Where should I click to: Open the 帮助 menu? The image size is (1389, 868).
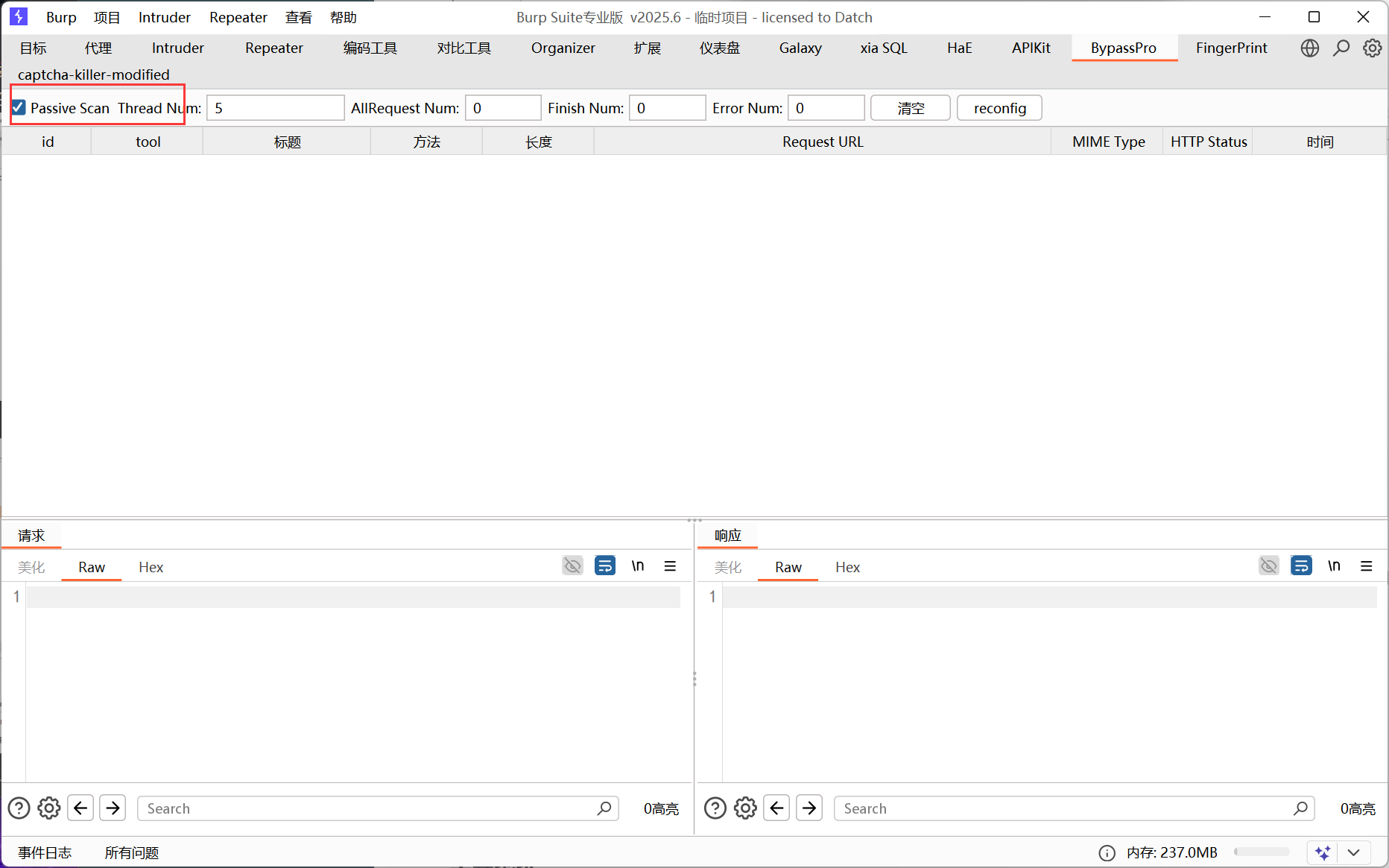coord(344,17)
